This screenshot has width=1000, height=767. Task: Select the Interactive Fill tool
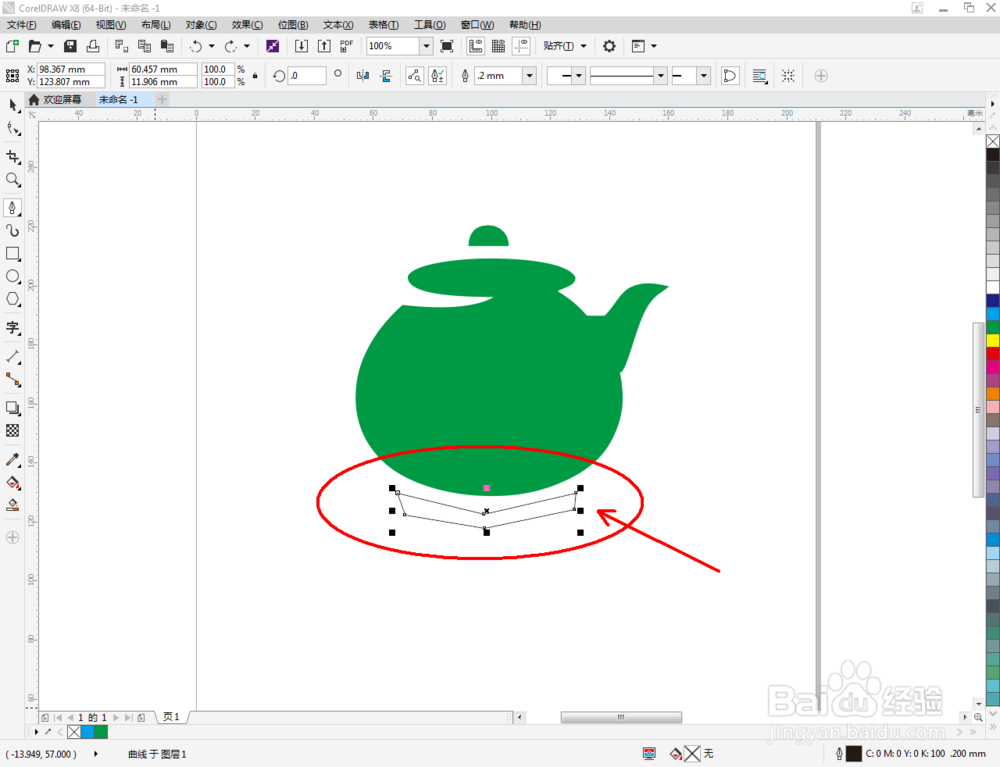pyautogui.click(x=13, y=483)
